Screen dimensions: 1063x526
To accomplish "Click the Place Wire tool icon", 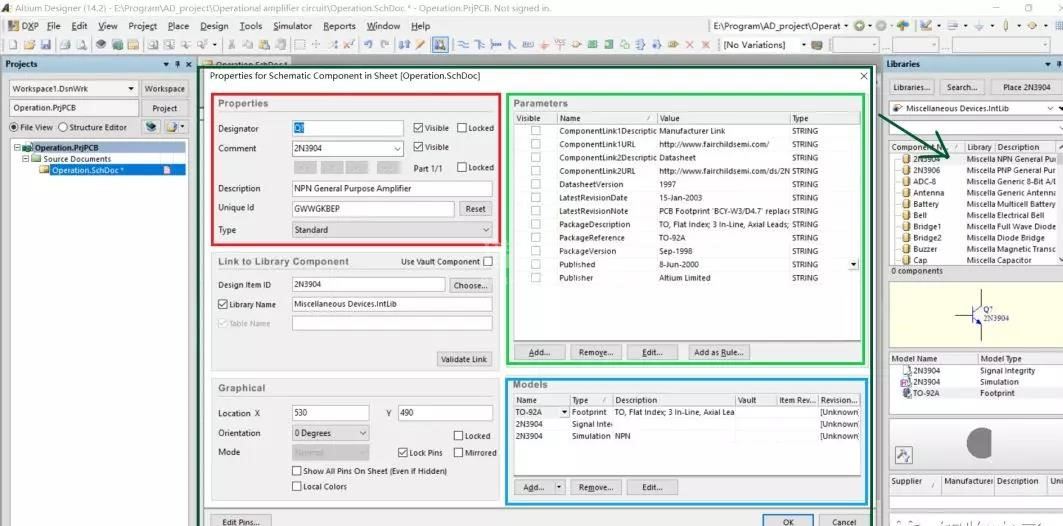I will tap(464, 45).
